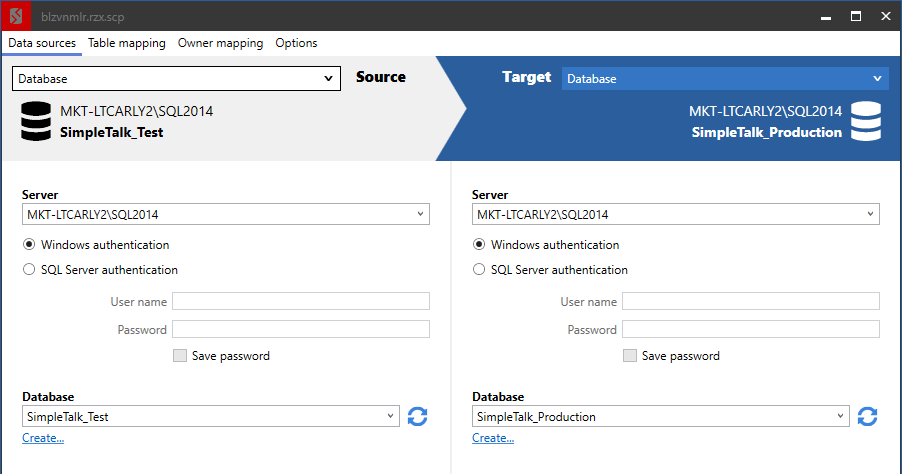Image resolution: width=902 pixels, height=474 pixels.
Task: Switch to the Owner mapping tab
Action: click(x=220, y=43)
